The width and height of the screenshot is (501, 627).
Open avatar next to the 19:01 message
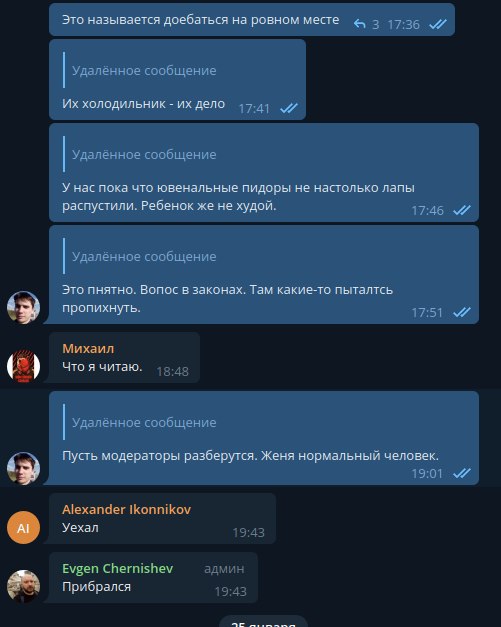click(x=23, y=468)
